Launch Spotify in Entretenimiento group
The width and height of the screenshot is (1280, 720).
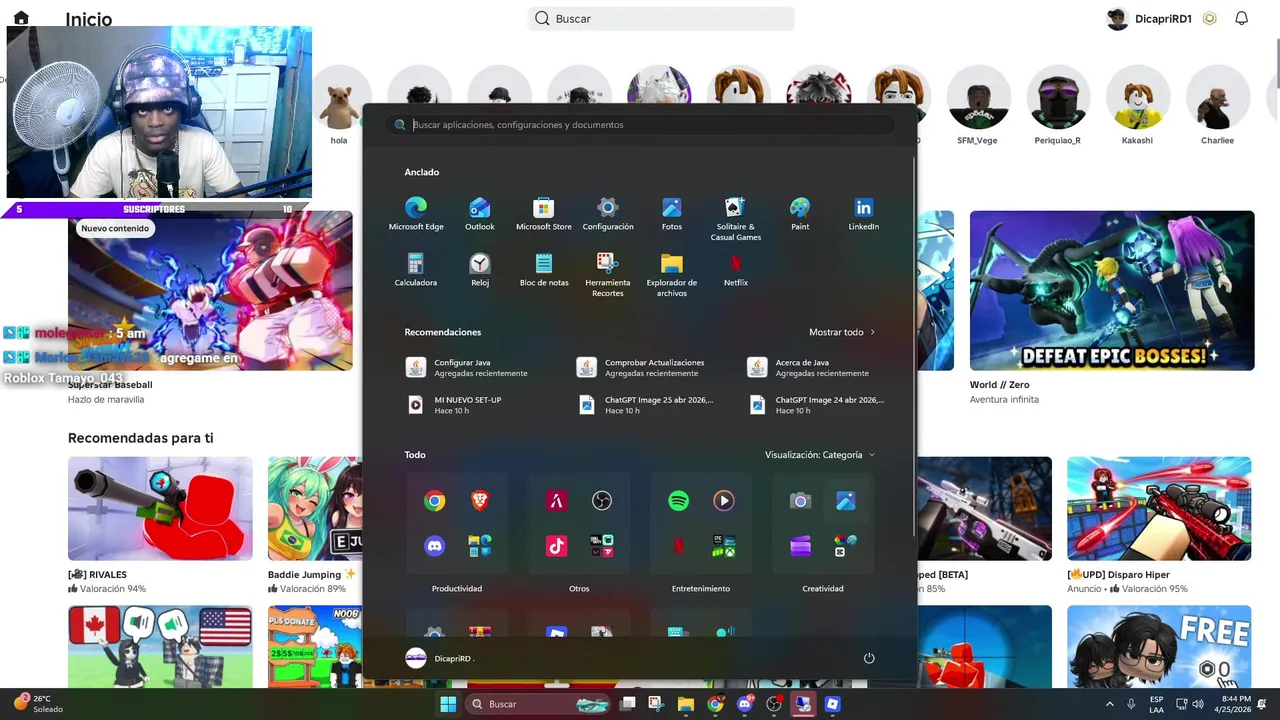click(x=678, y=501)
